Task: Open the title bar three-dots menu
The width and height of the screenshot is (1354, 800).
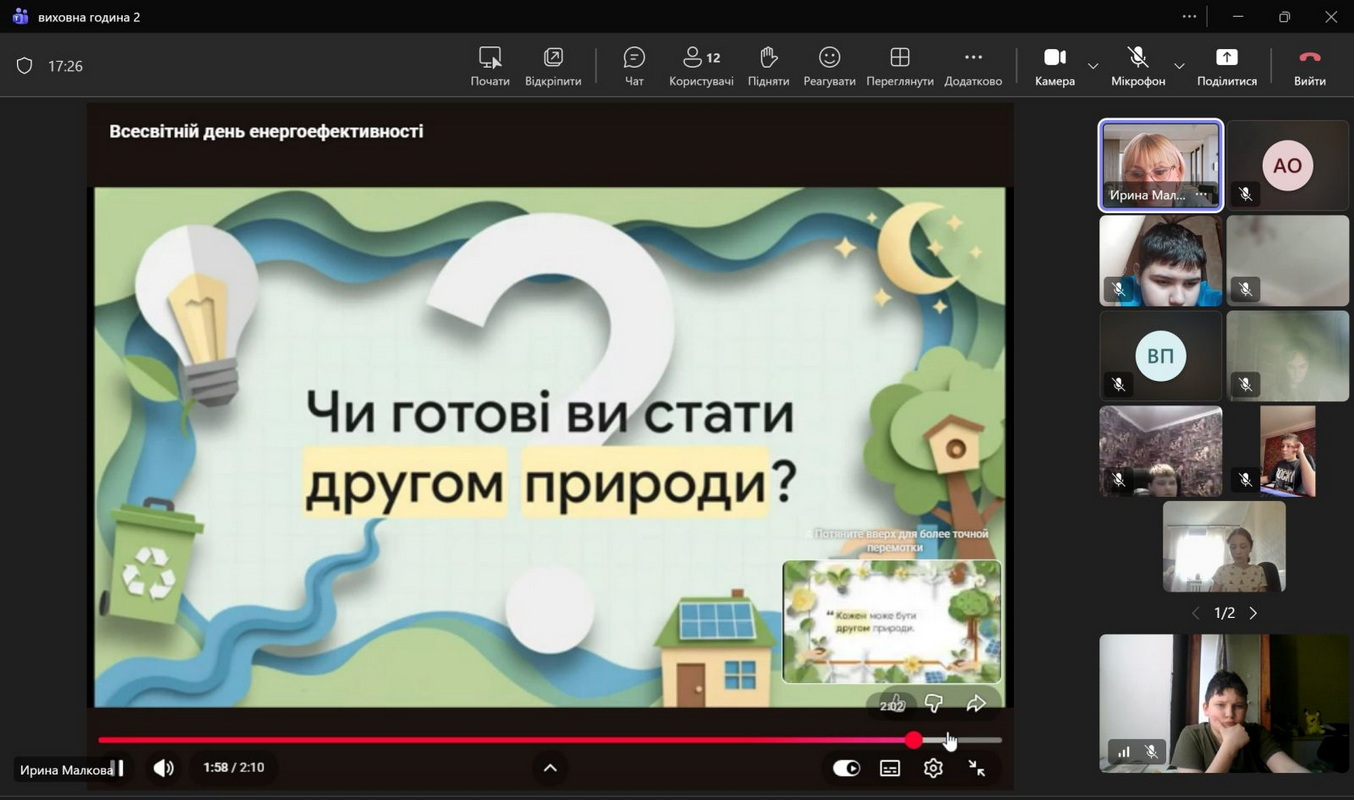Action: [x=1188, y=16]
